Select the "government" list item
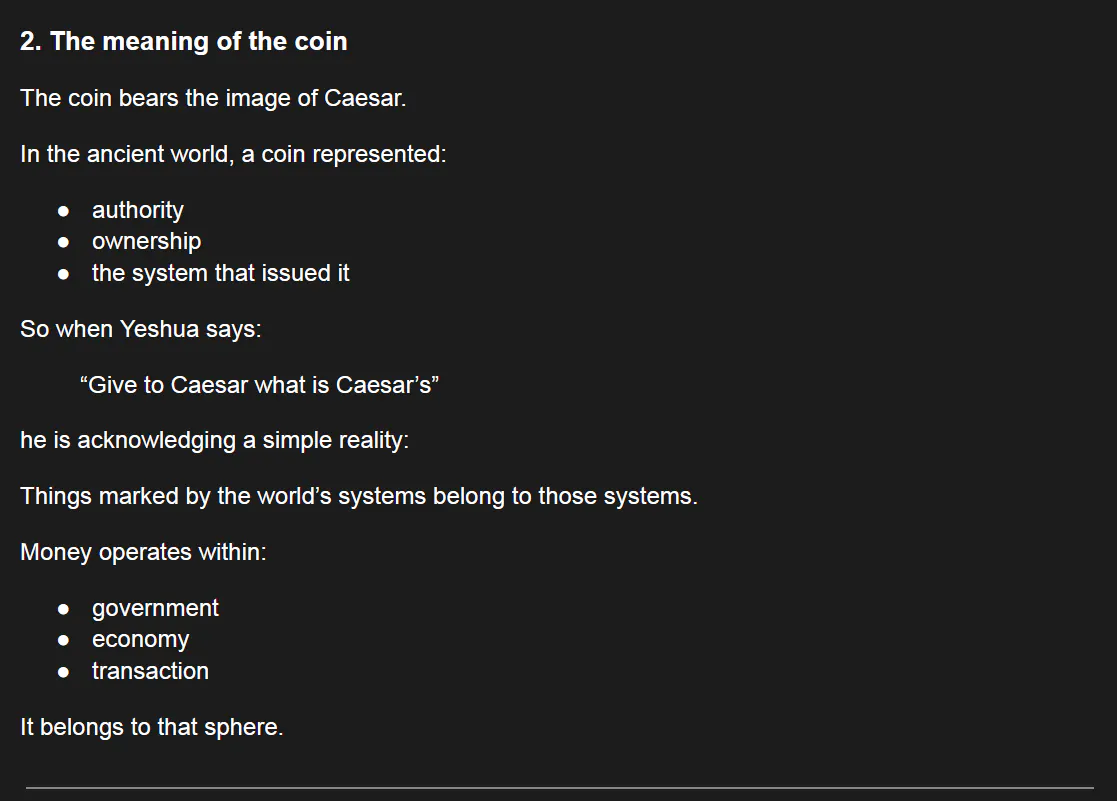The image size is (1117, 801). click(155, 608)
